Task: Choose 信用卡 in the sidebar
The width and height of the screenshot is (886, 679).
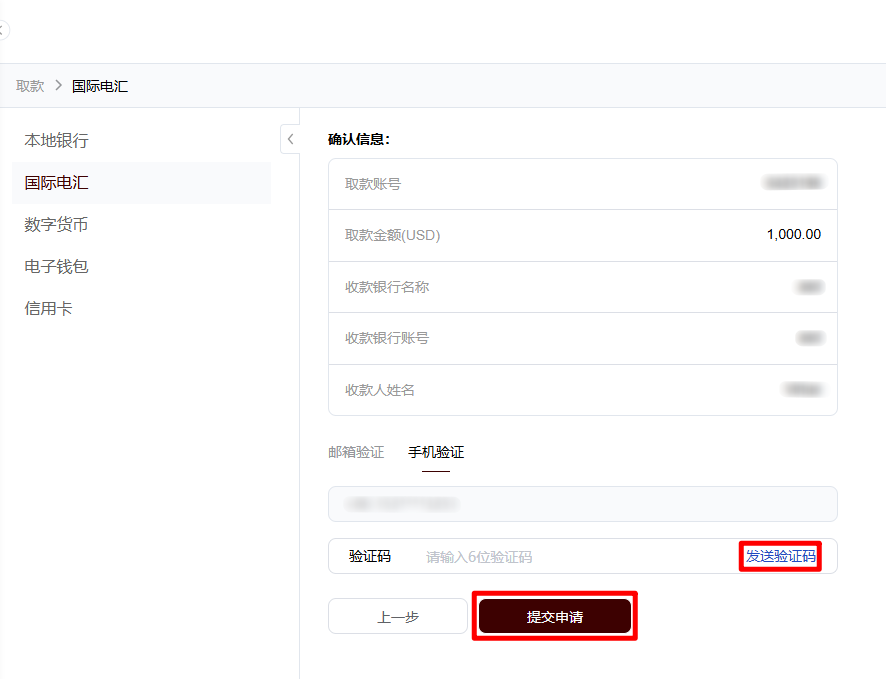Action: 49,308
